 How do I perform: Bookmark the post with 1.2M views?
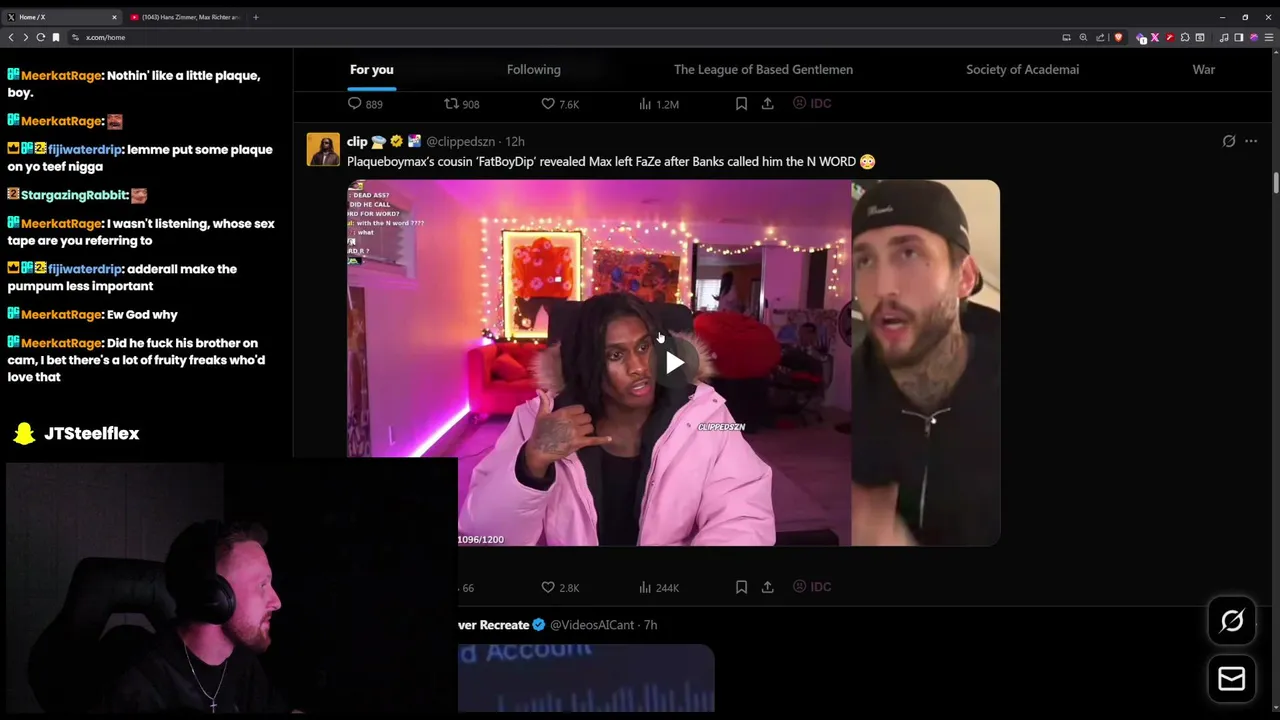pos(741,104)
